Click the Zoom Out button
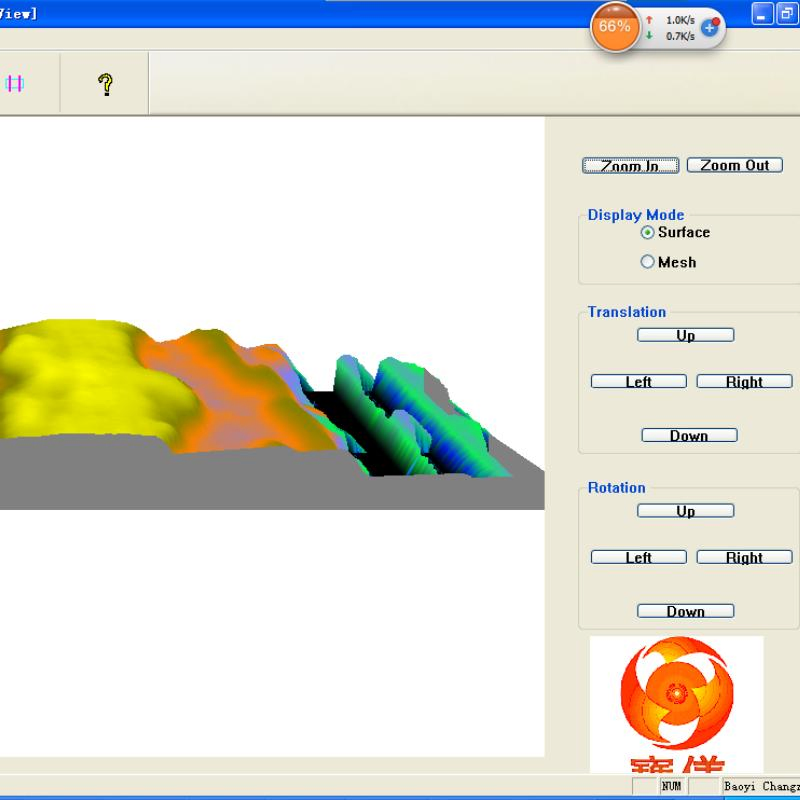 (734, 165)
